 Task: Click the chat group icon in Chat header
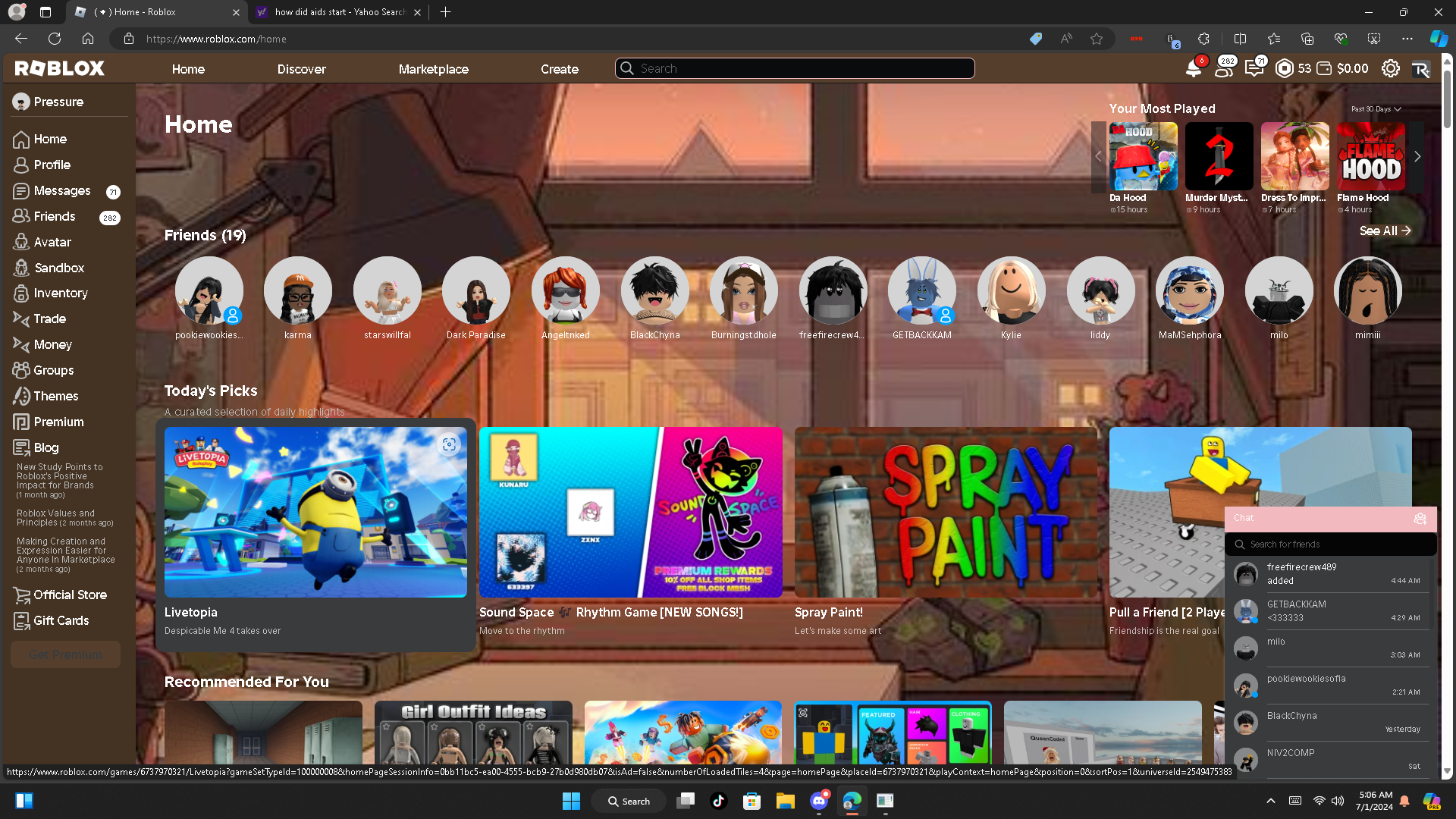pyautogui.click(x=1420, y=519)
